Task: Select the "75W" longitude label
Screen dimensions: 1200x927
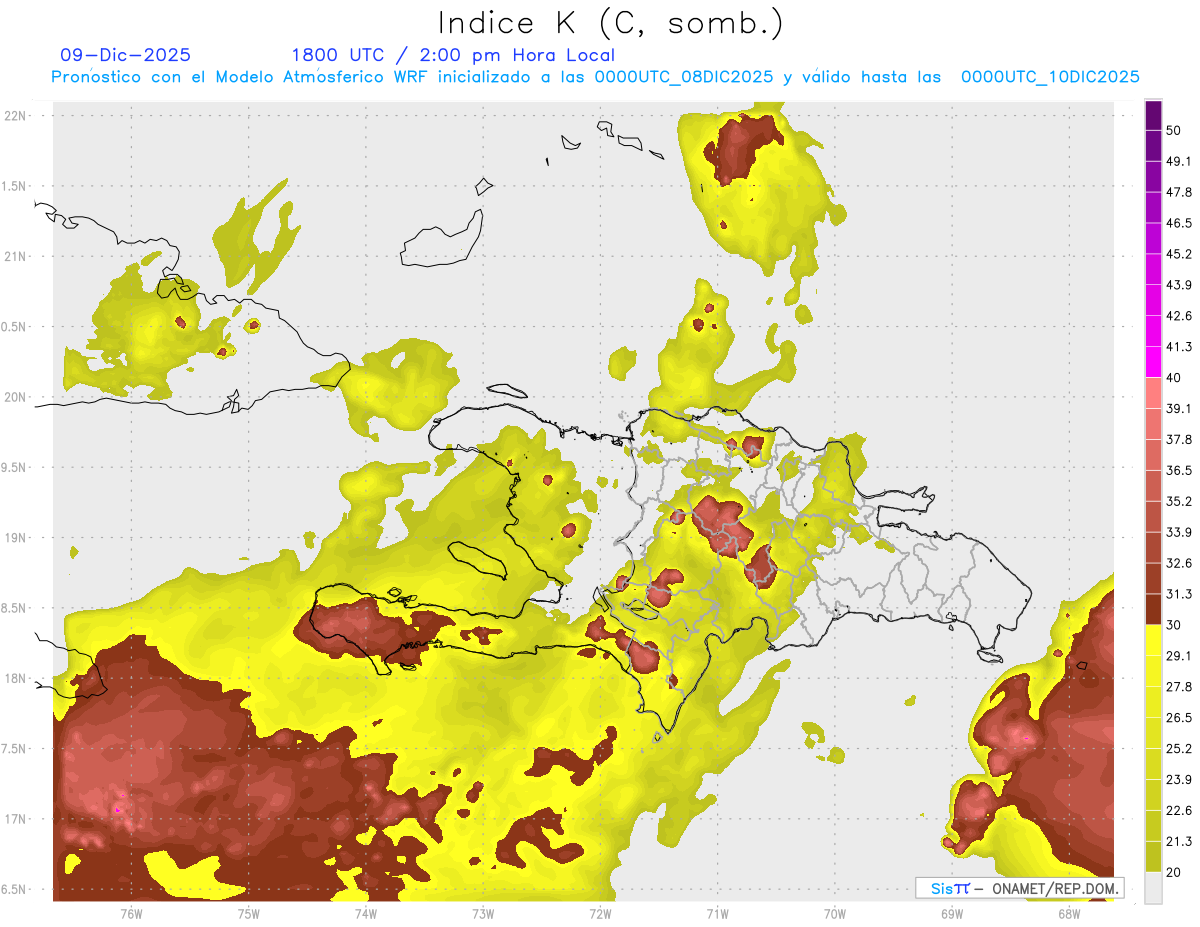Action: tap(248, 913)
